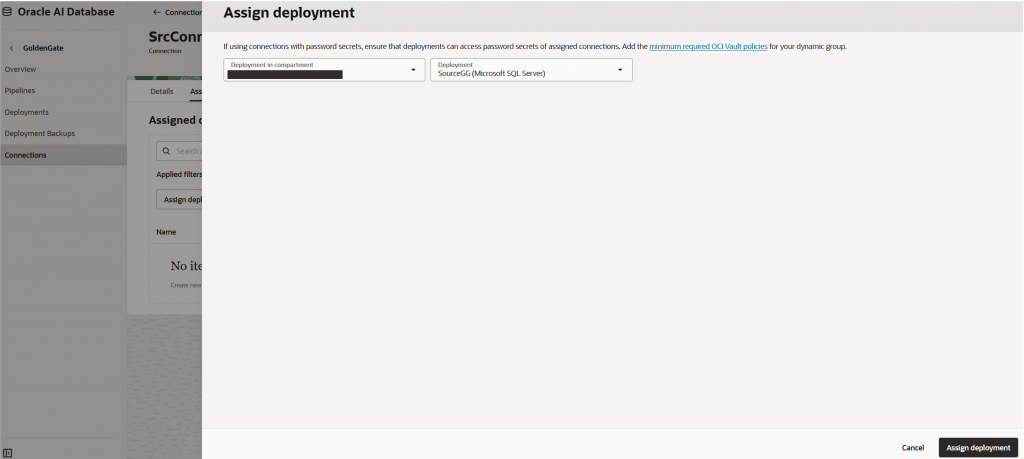
Task: Open Deployment Backups in the sidebar
Action: [x=40, y=133]
